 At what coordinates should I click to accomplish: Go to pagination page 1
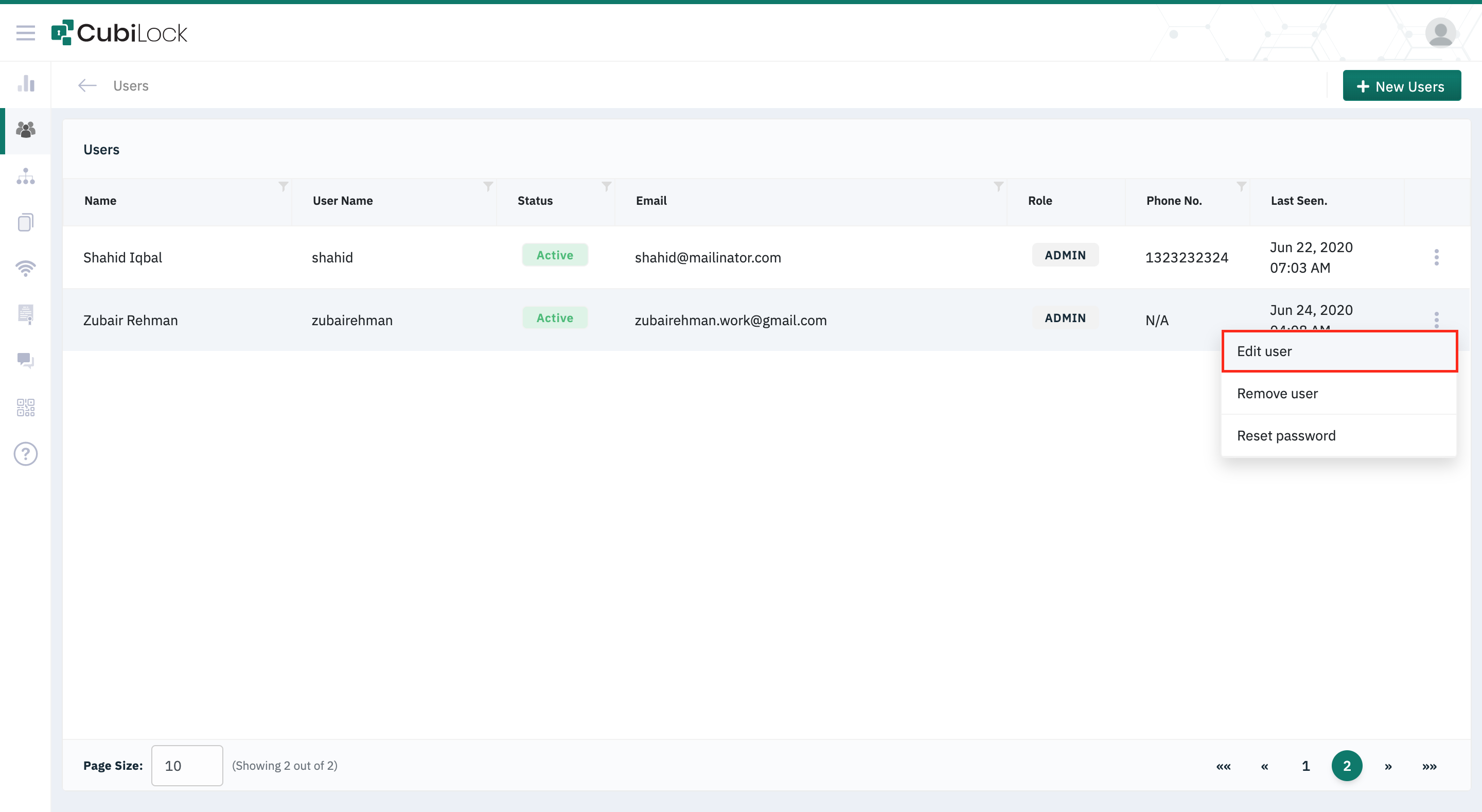1305,766
